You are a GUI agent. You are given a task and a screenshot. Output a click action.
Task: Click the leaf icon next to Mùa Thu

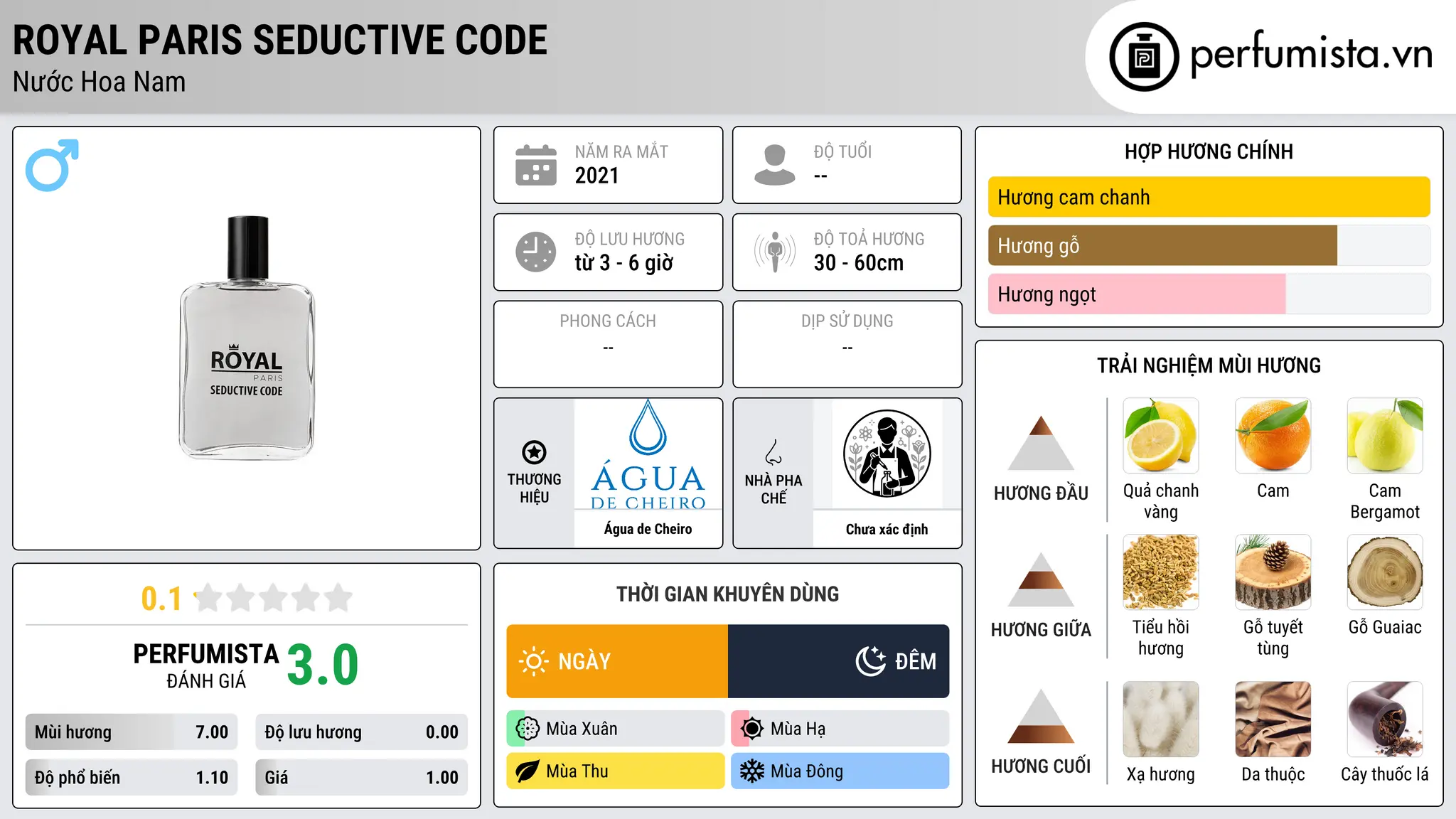coord(528,771)
